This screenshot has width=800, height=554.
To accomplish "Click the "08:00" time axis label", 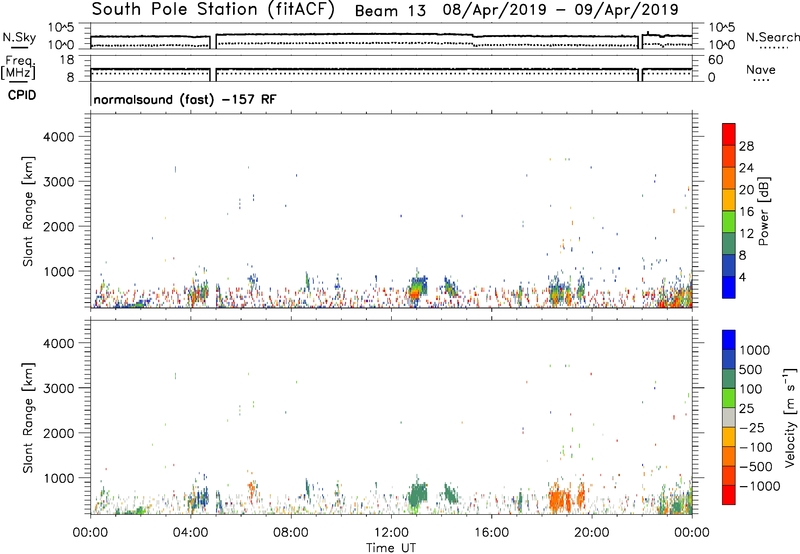I will (291, 533).
